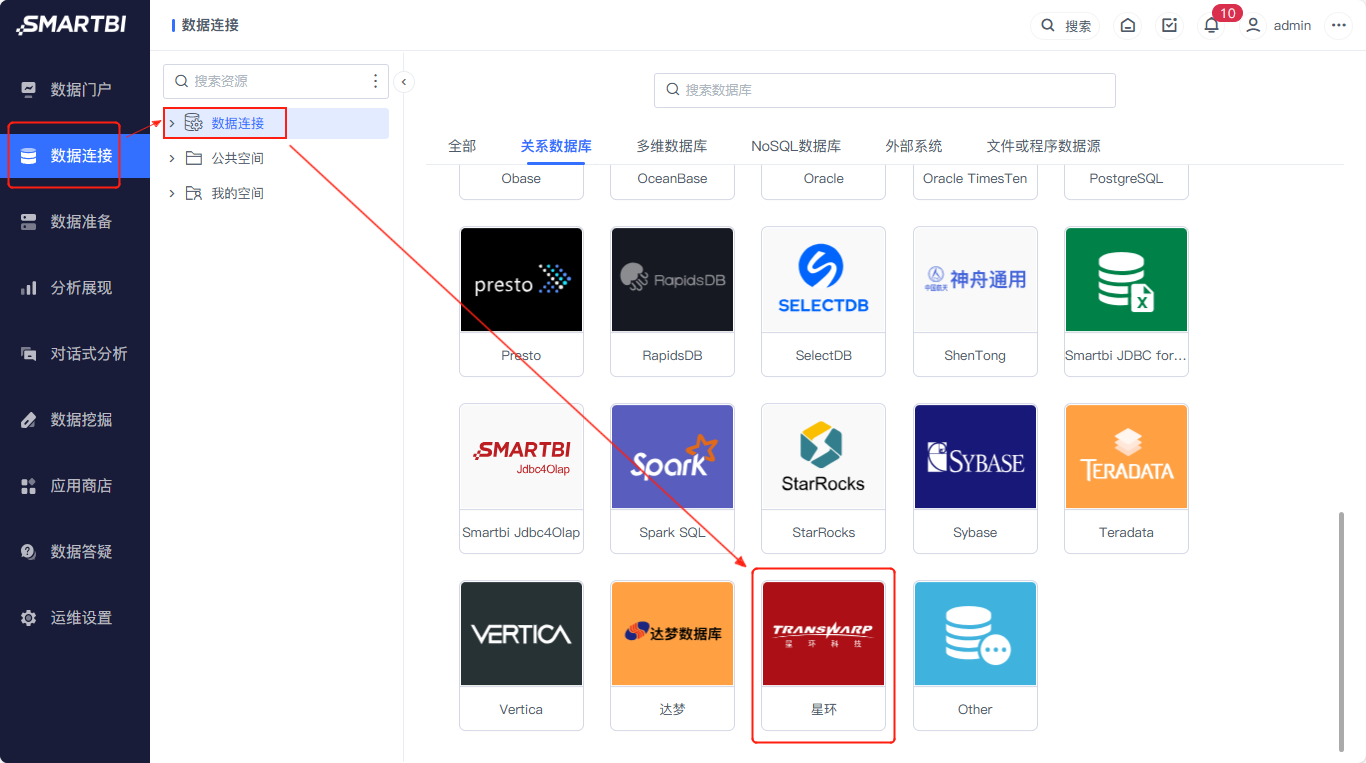
Task: Click the home icon in the top bar
Action: pos(1128,26)
